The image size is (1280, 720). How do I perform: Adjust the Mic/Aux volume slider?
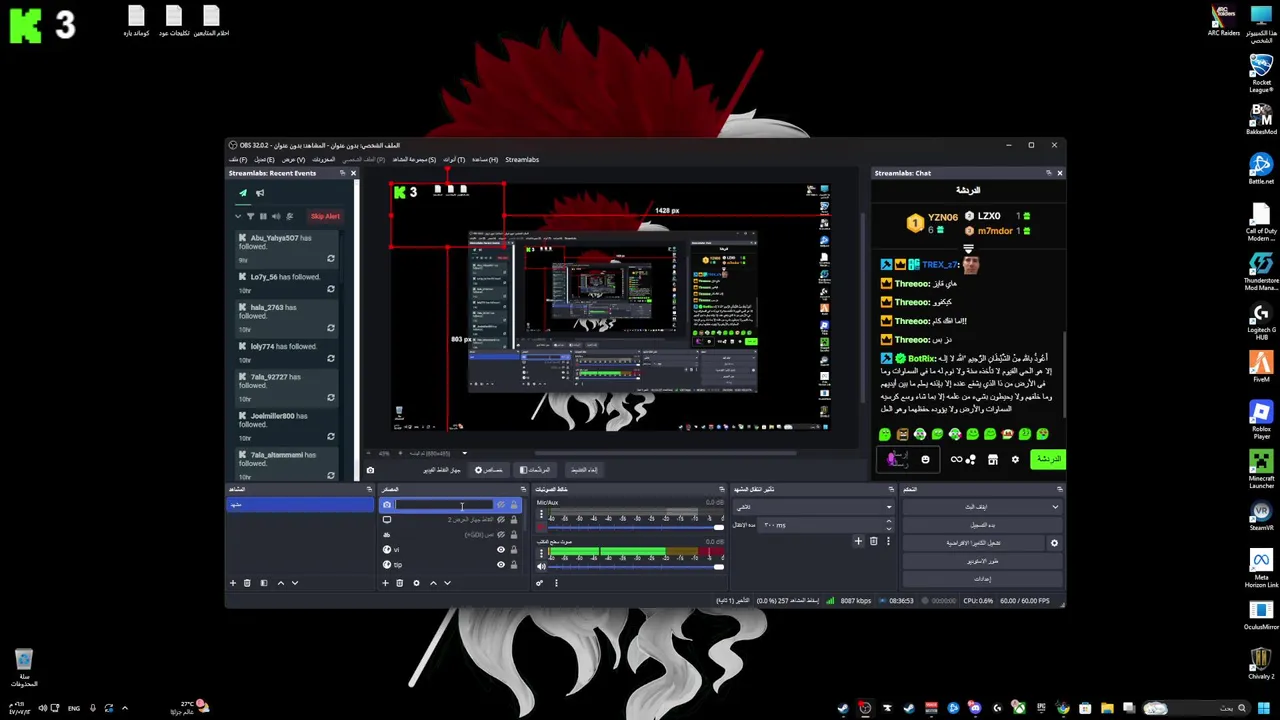636,528
